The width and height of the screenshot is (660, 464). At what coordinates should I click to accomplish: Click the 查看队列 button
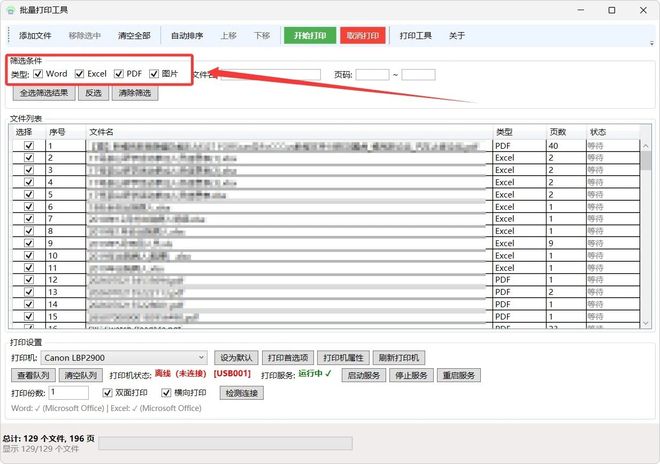(33, 375)
